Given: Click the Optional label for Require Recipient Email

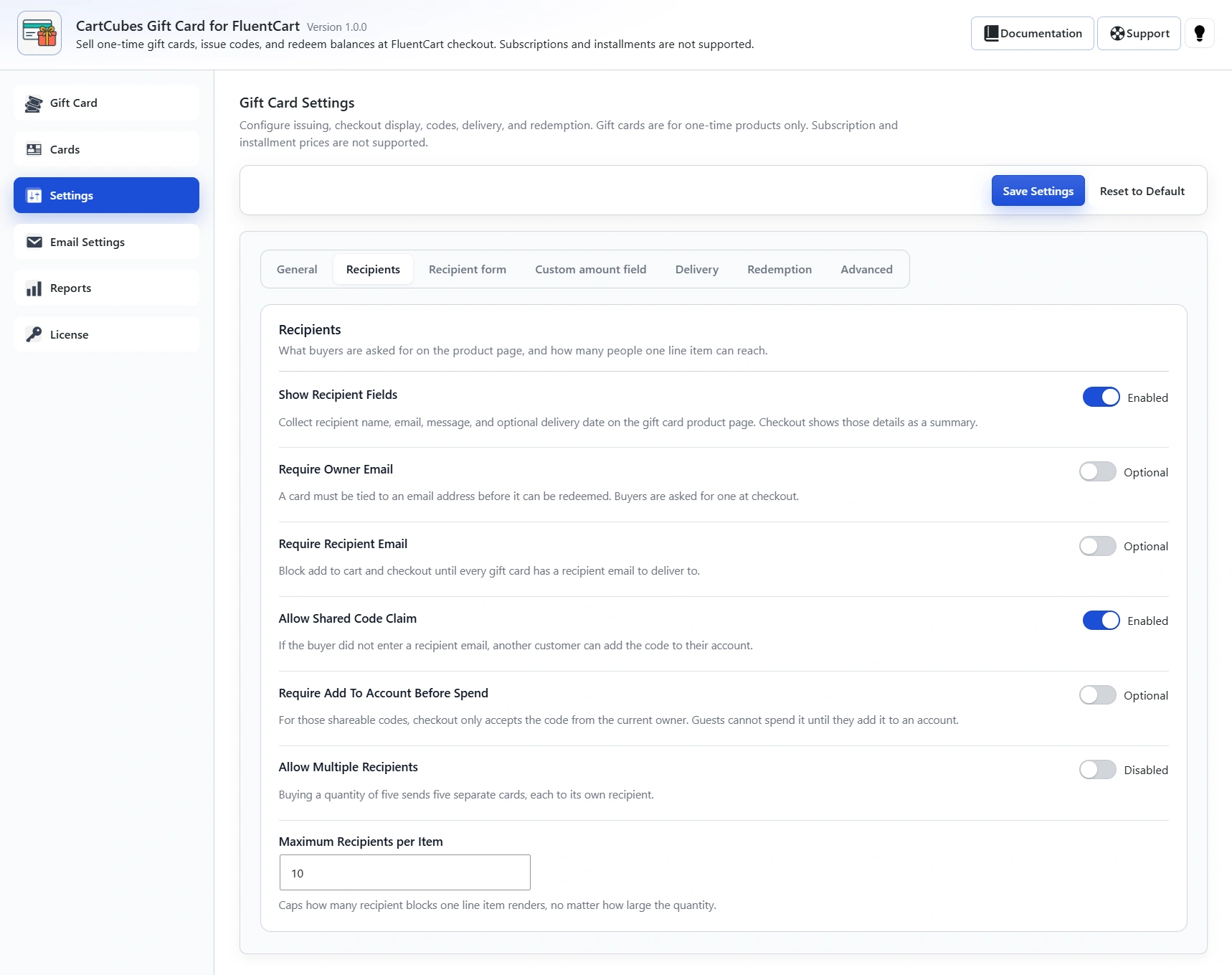Looking at the screenshot, I should tap(1146, 547).
